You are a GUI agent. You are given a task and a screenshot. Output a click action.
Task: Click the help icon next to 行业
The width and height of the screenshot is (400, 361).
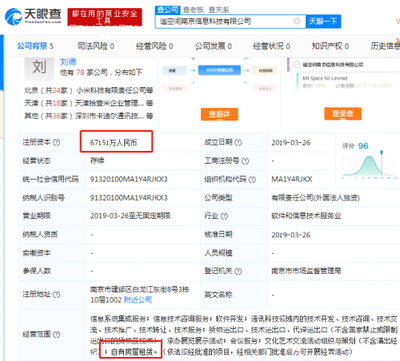pos(224,216)
